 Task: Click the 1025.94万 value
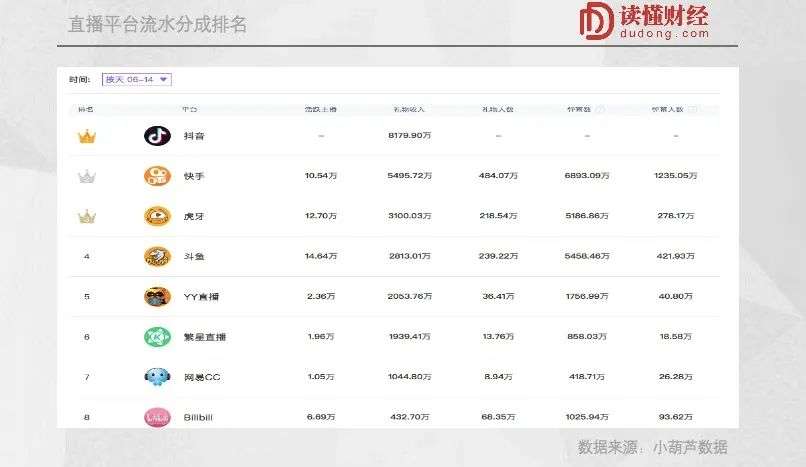click(x=587, y=417)
